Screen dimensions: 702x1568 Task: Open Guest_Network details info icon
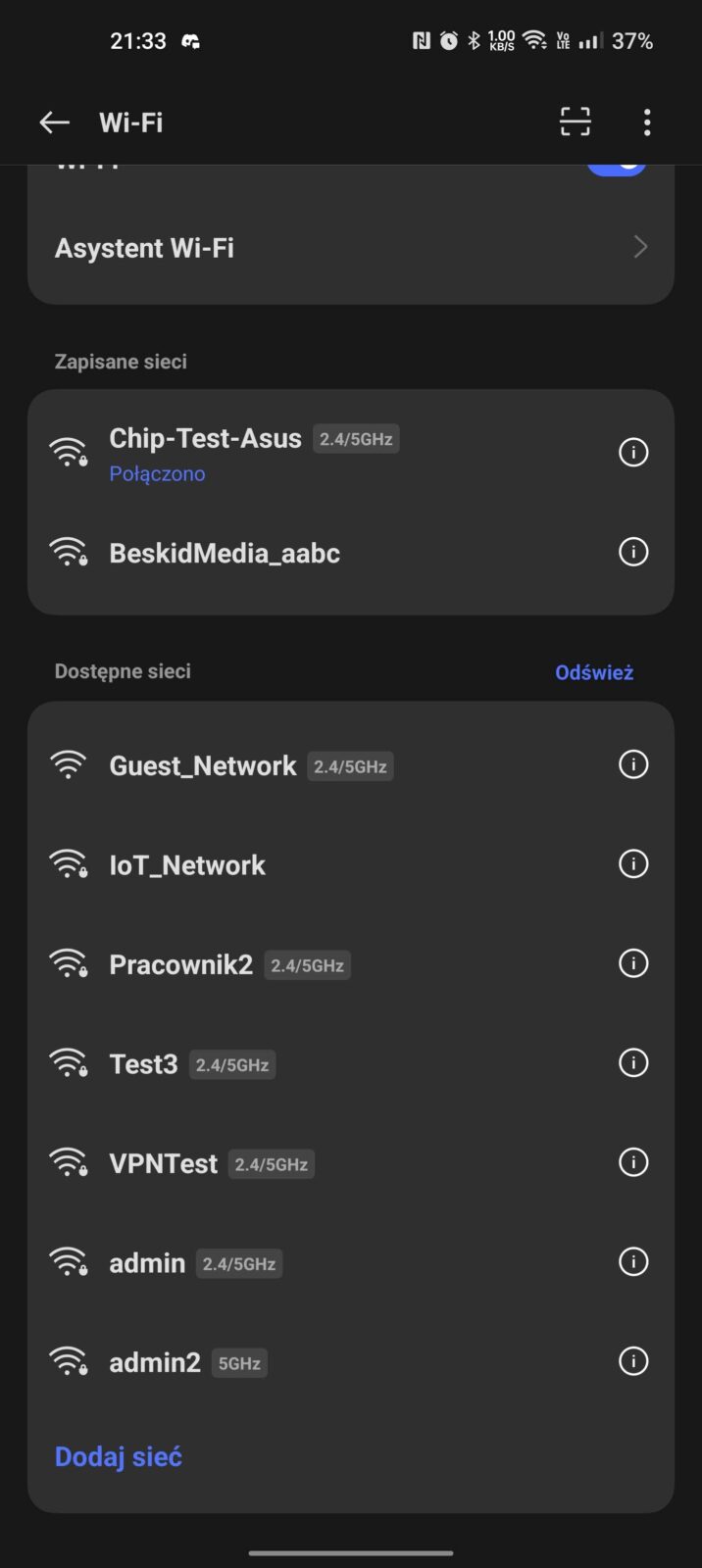point(633,764)
